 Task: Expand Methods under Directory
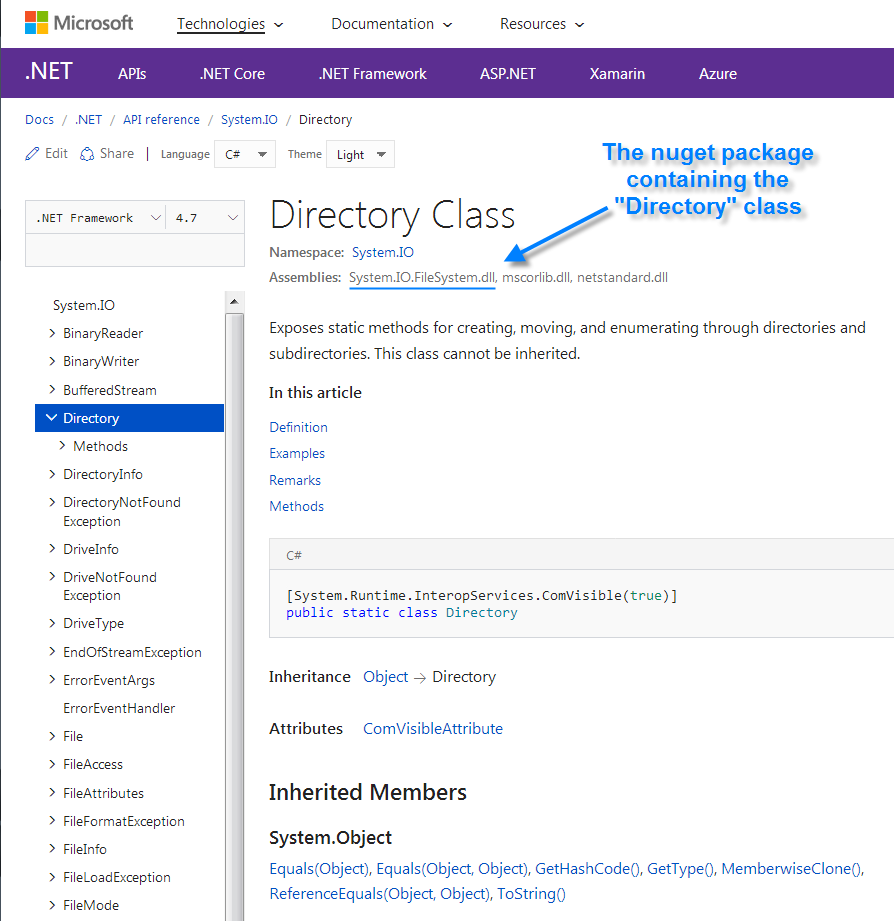pos(62,446)
